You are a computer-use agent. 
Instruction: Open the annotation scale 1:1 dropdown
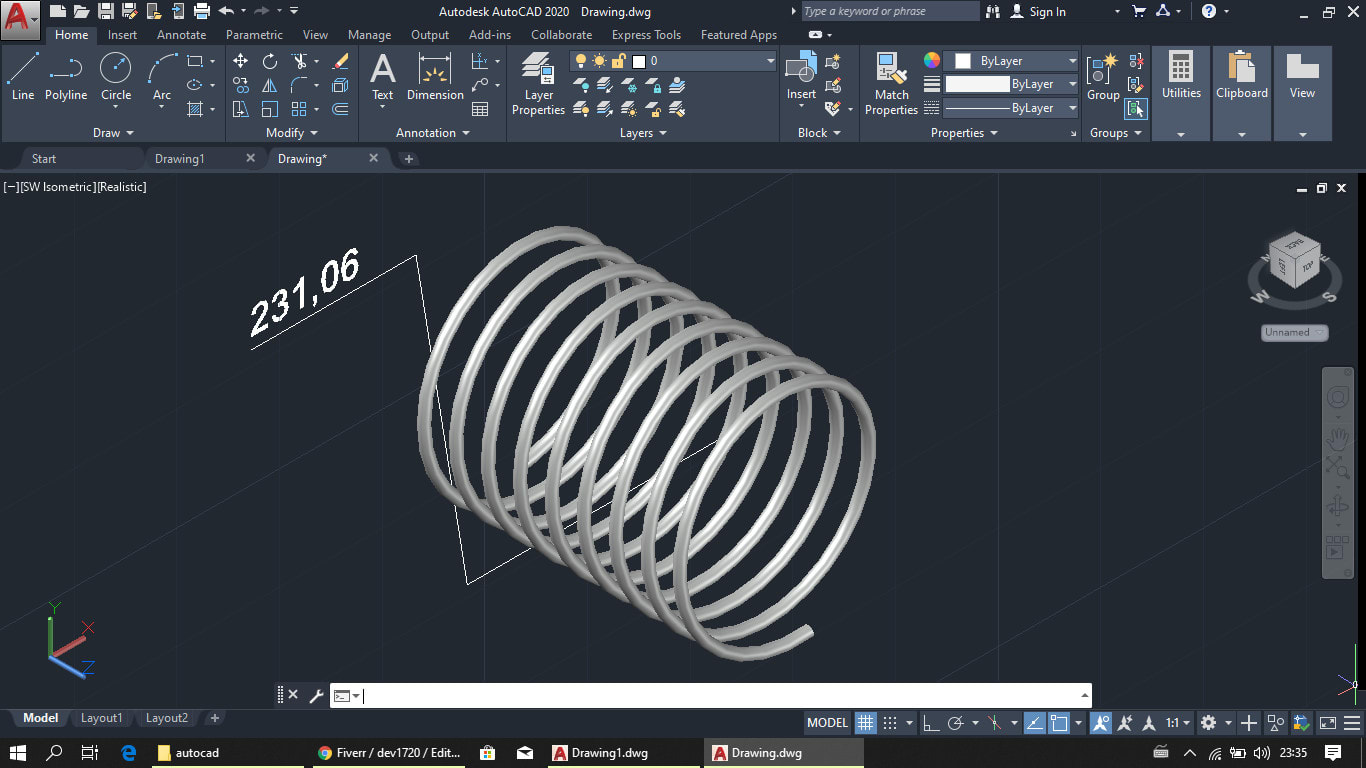click(x=1178, y=723)
